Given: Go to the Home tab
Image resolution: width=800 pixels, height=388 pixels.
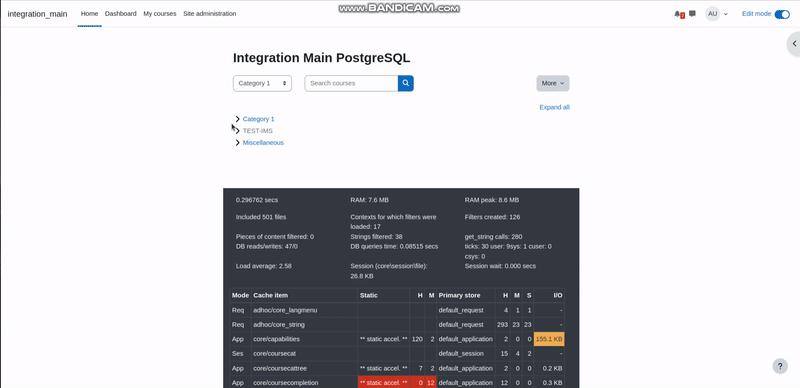Looking at the screenshot, I should click(89, 14).
